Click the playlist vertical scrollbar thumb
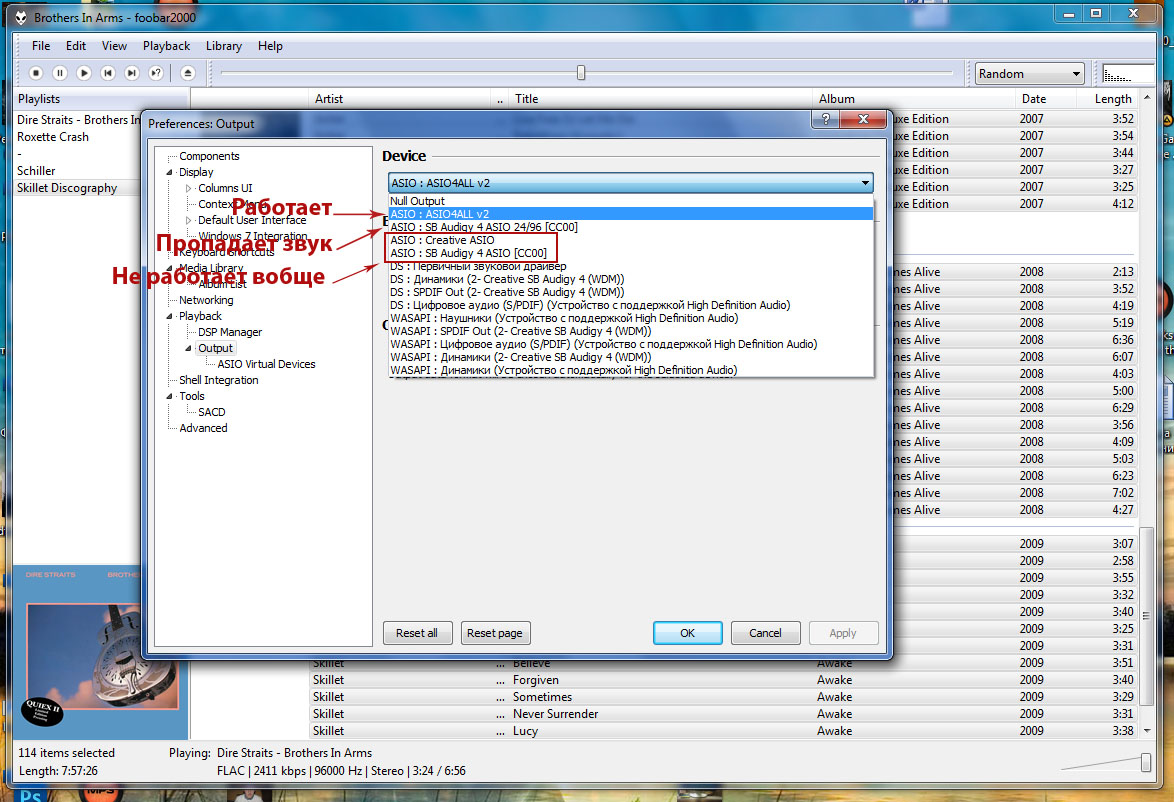The height and width of the screenshot is (802, 1174). click(x=1146, y=616)
